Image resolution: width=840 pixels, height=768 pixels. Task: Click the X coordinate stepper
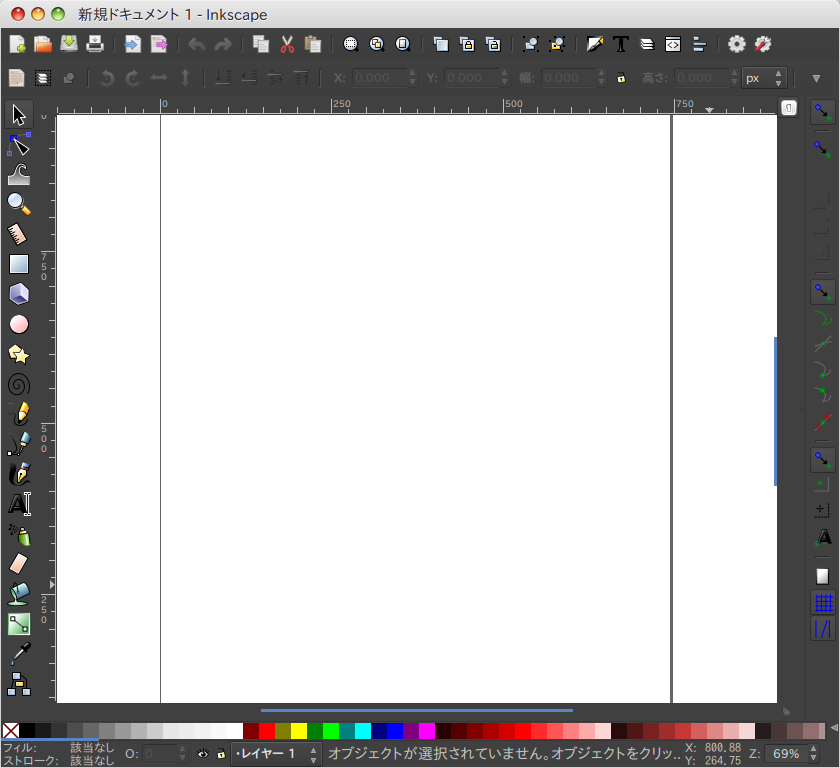click(x=412, y=78)
